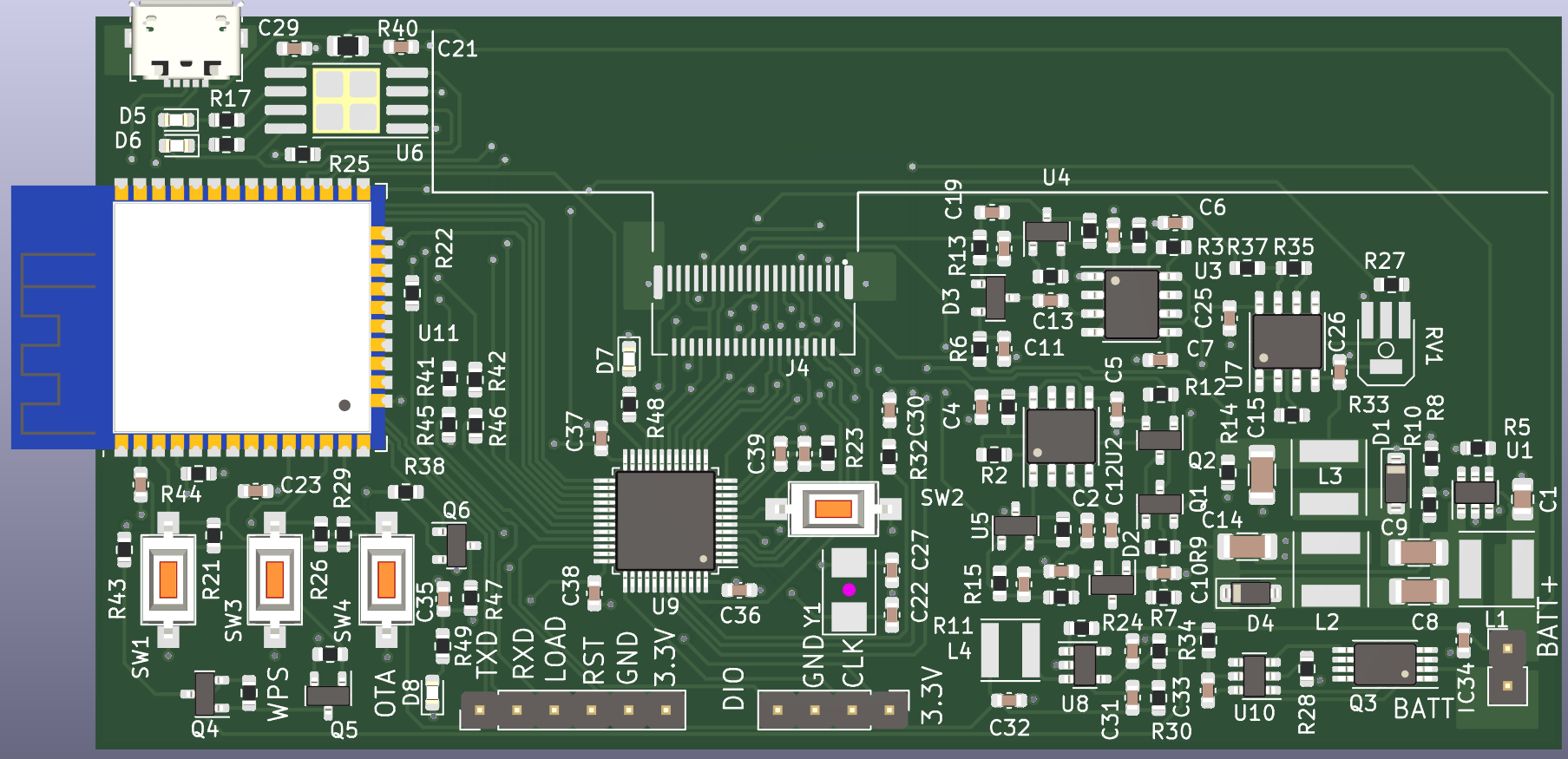
Task: Click the Q4 transistor
Action: click(x=206, y=694)
